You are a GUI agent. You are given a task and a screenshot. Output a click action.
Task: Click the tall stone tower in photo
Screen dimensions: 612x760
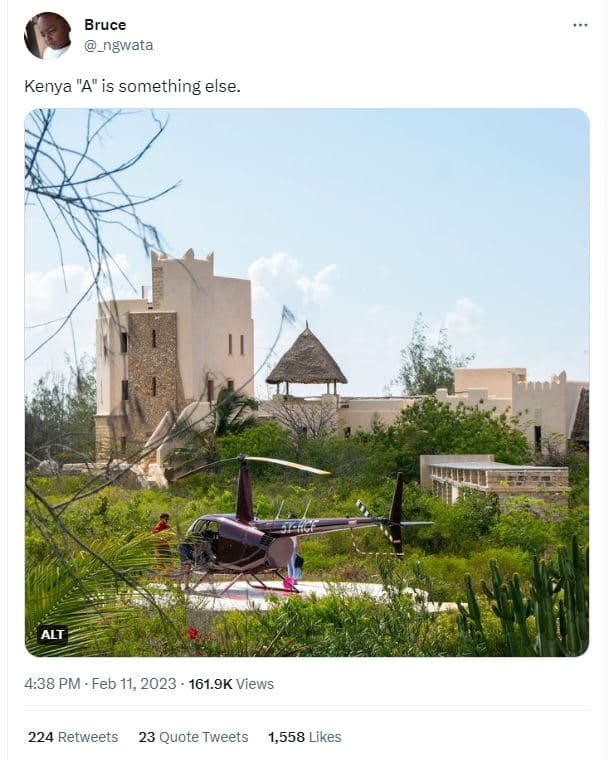click(174, 354)
